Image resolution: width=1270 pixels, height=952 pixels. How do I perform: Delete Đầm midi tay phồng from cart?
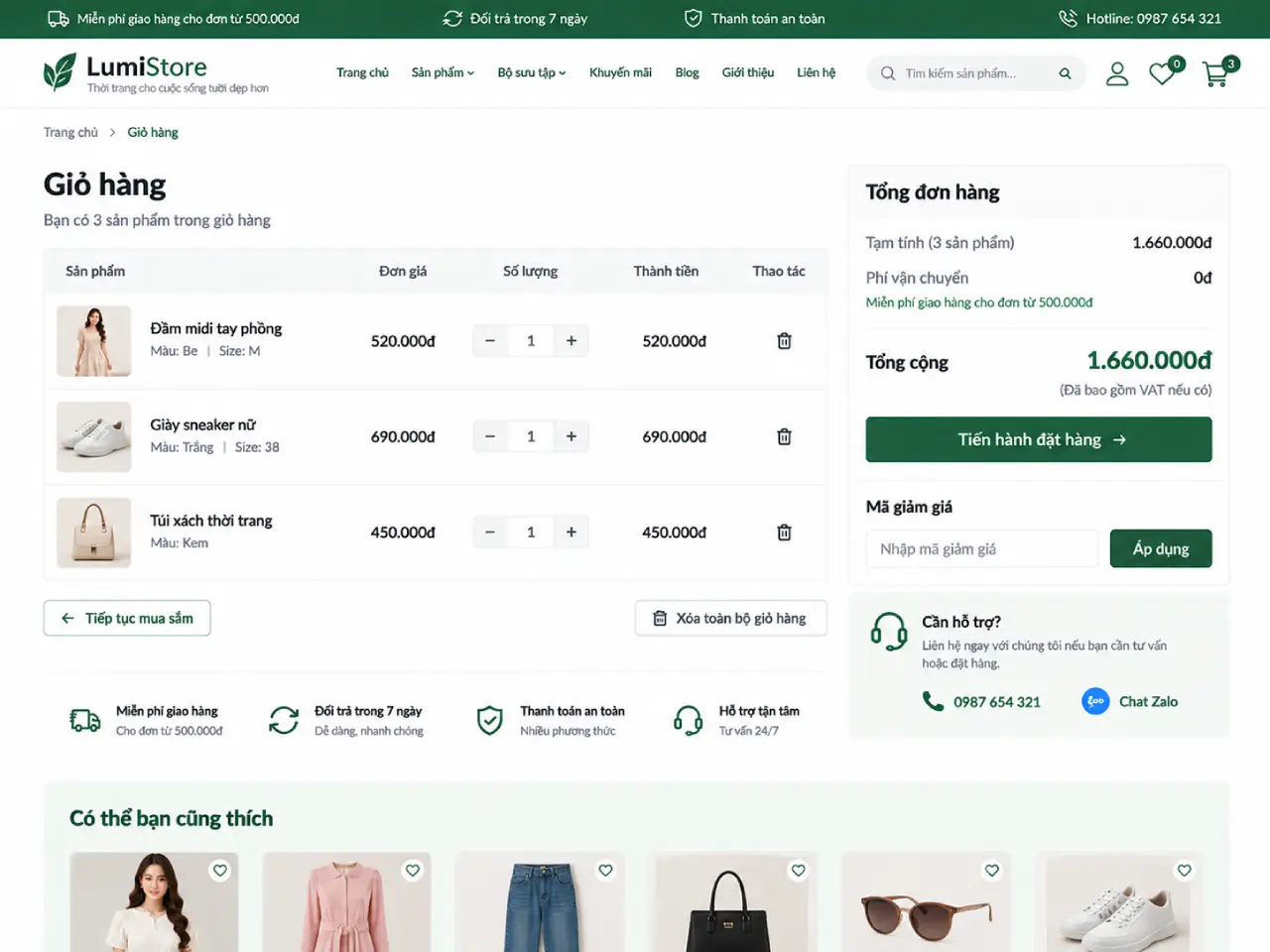pos(784,341)
